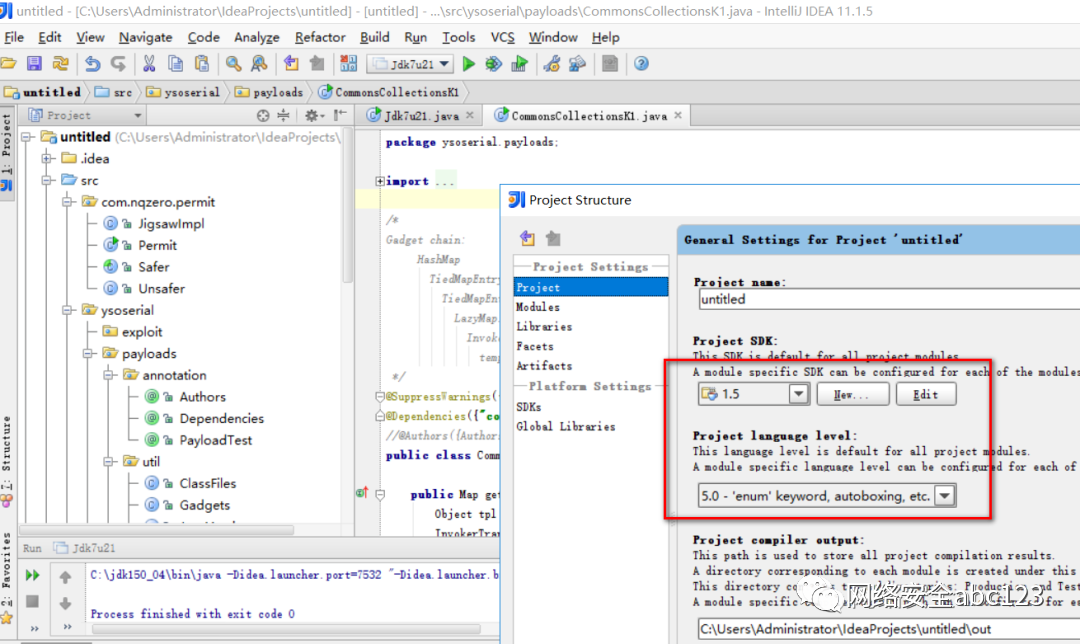
Task: Collapse all nodes in the Project panel
Action: click(x=283, y=116)
